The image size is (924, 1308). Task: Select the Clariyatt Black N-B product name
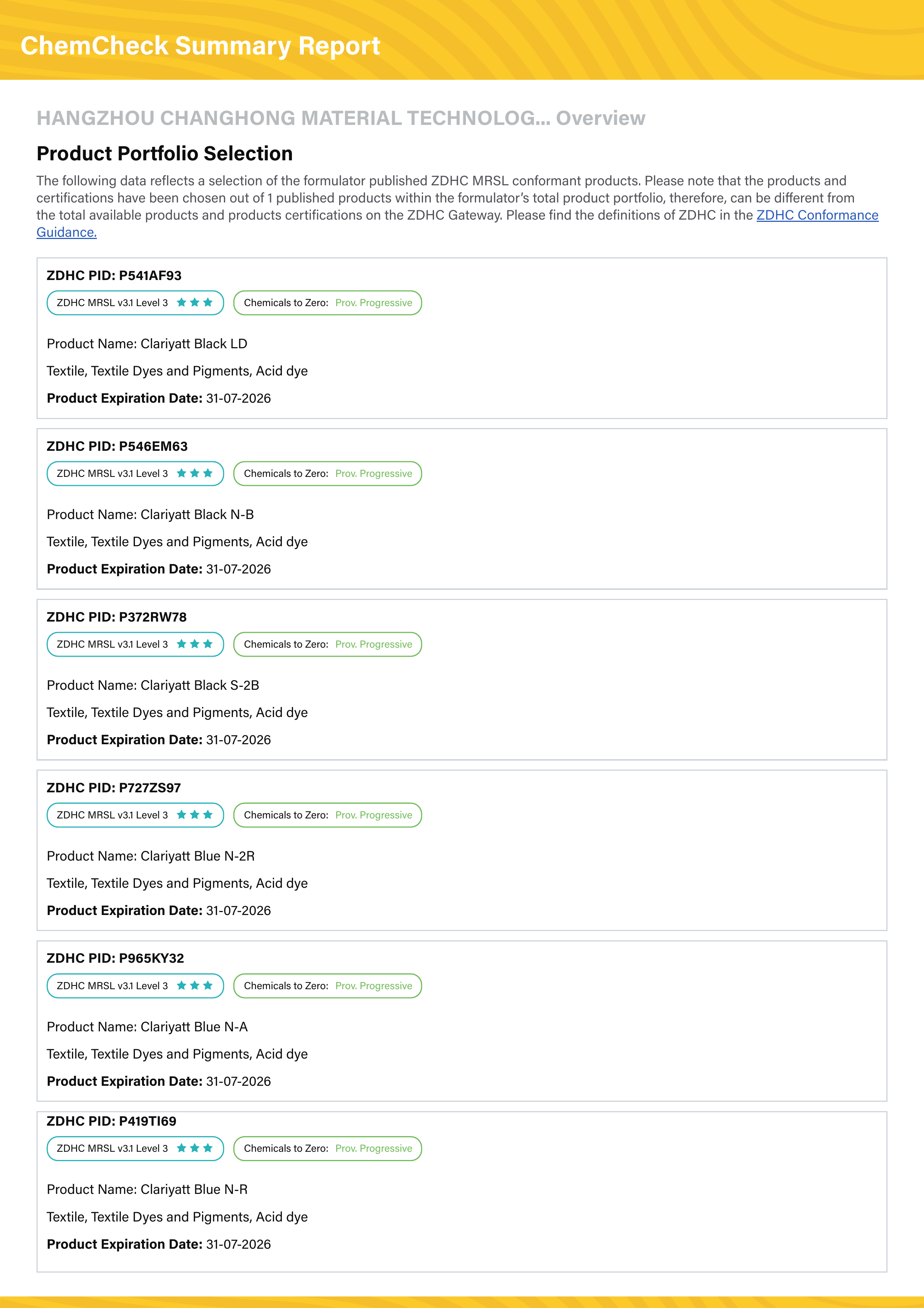click(150, 515)
